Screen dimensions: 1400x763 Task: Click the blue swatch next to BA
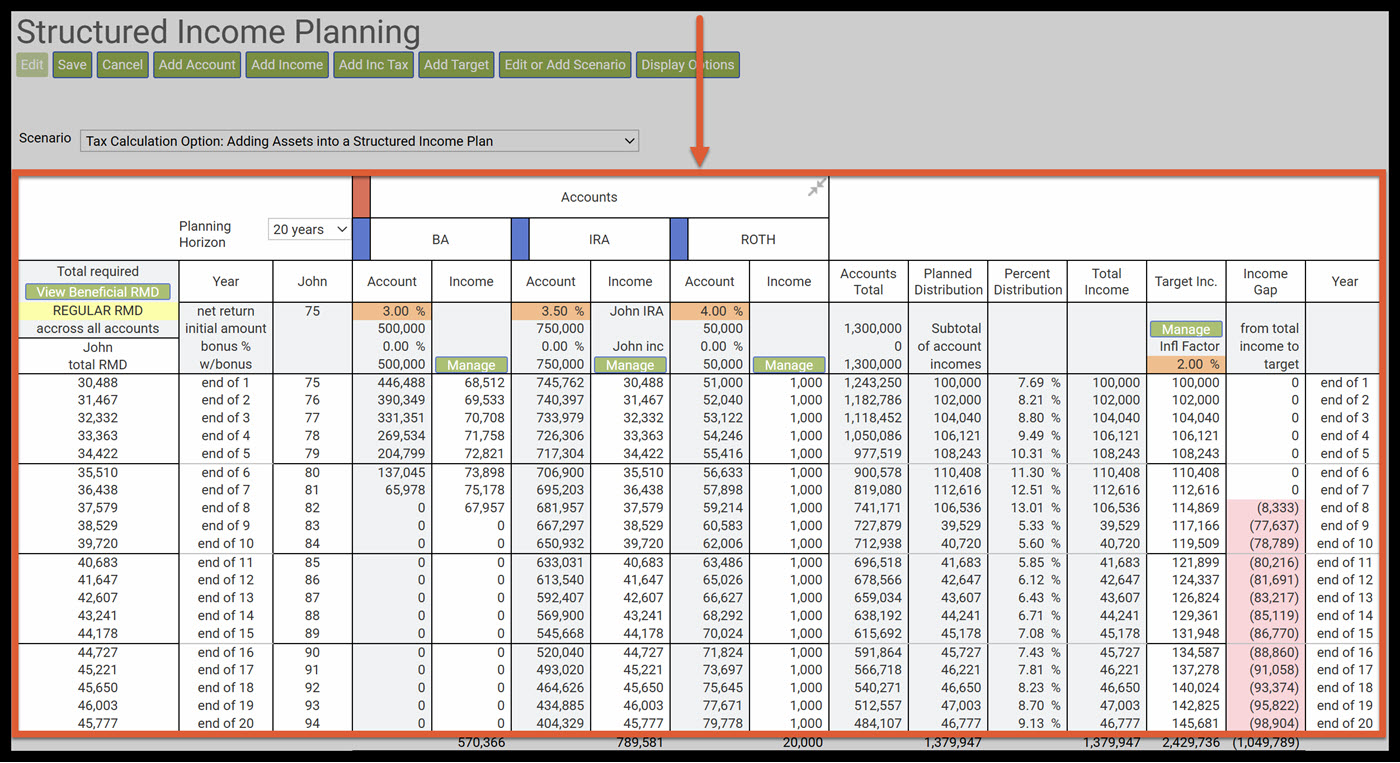point(361,239)
